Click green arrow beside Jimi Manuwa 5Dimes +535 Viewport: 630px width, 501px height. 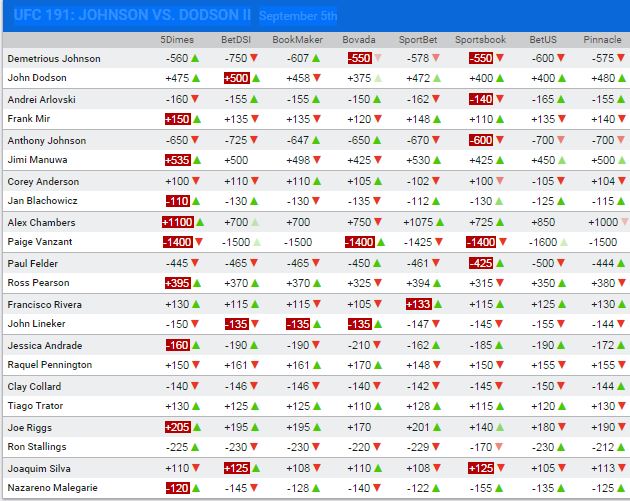coord(197,160)
